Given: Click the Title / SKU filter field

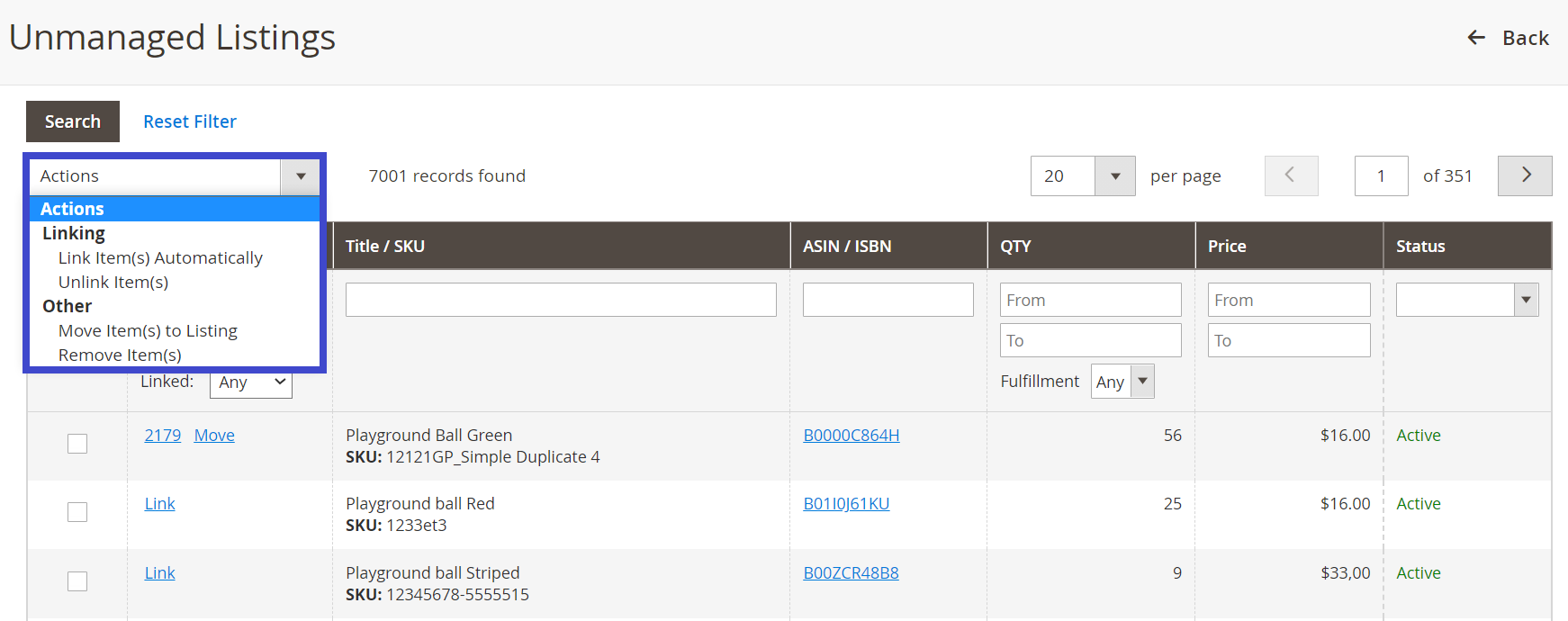Looking at the screenshot, I should click(x=560, y=300).
